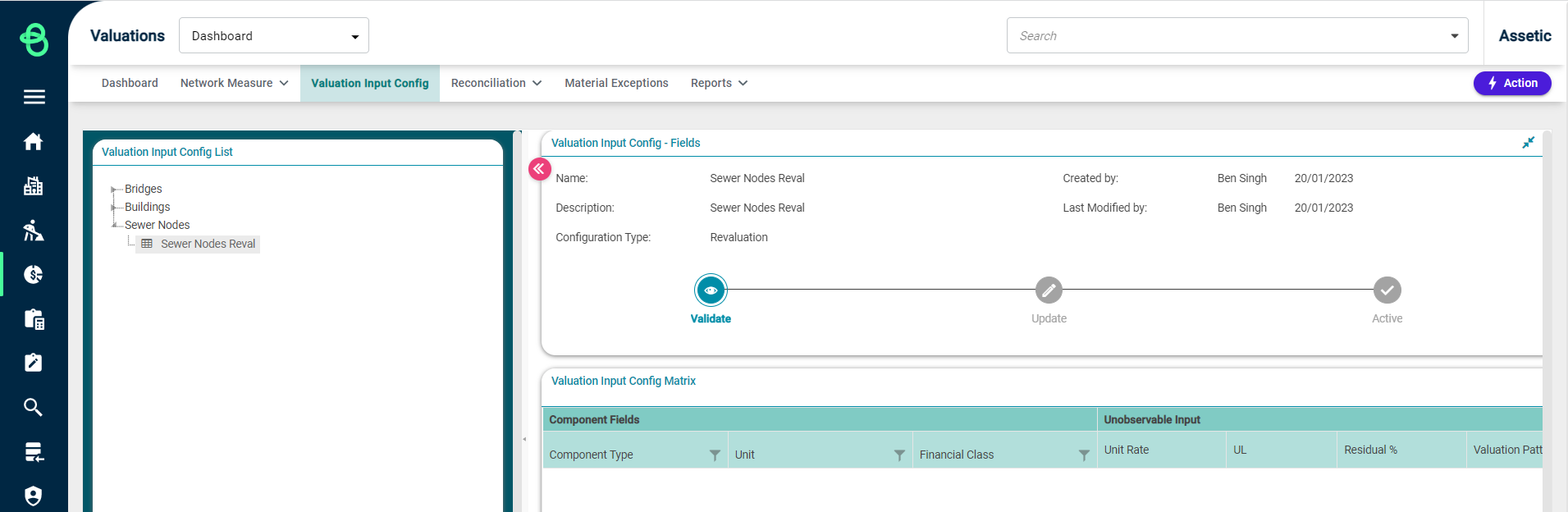Screen dimensions: 1568x512
Task: Expand the Bridges tree node
Action: pyautogui.click(x=114, y=190)
